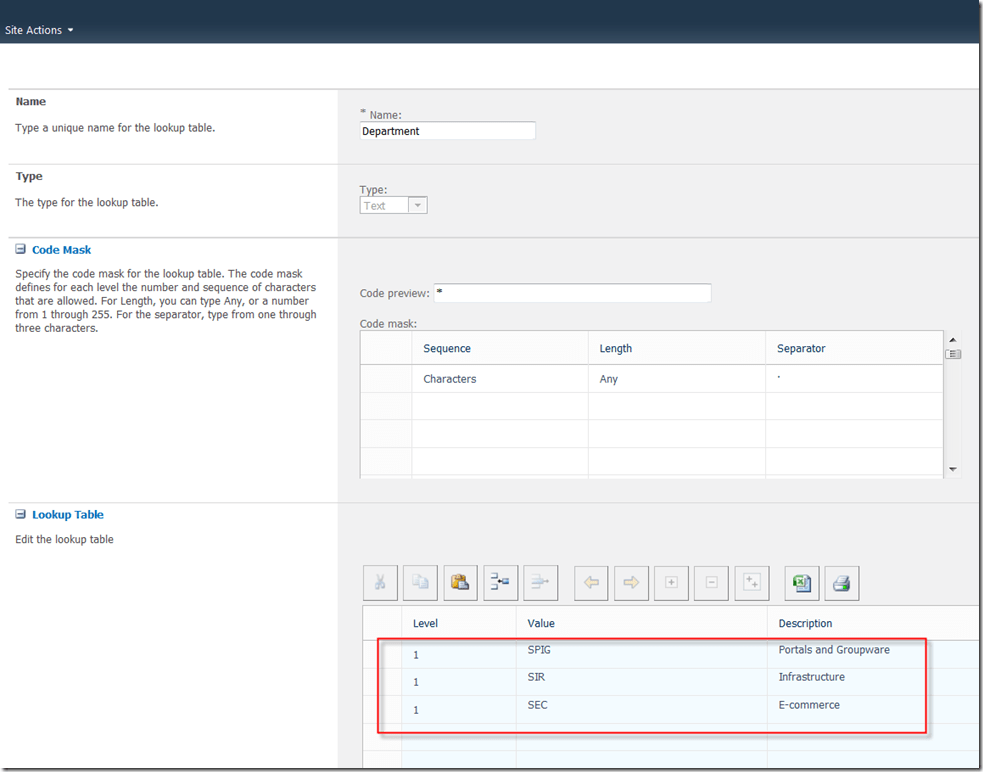The width and height of the screenshot is (983, 772).
Task: Click the Indent right arrow icon
Action: click(x=631, y=583)
